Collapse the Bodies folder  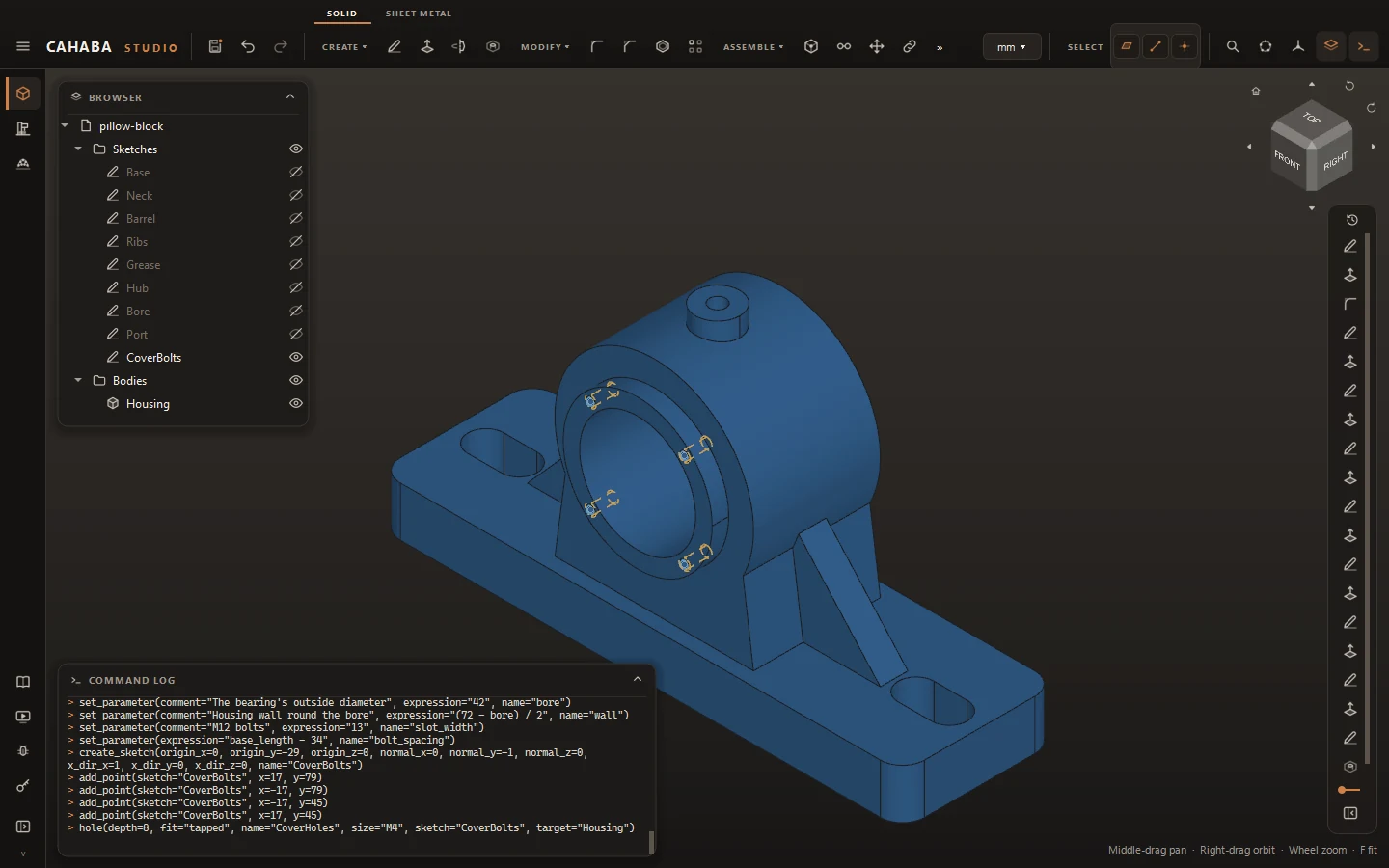(78, 380)
